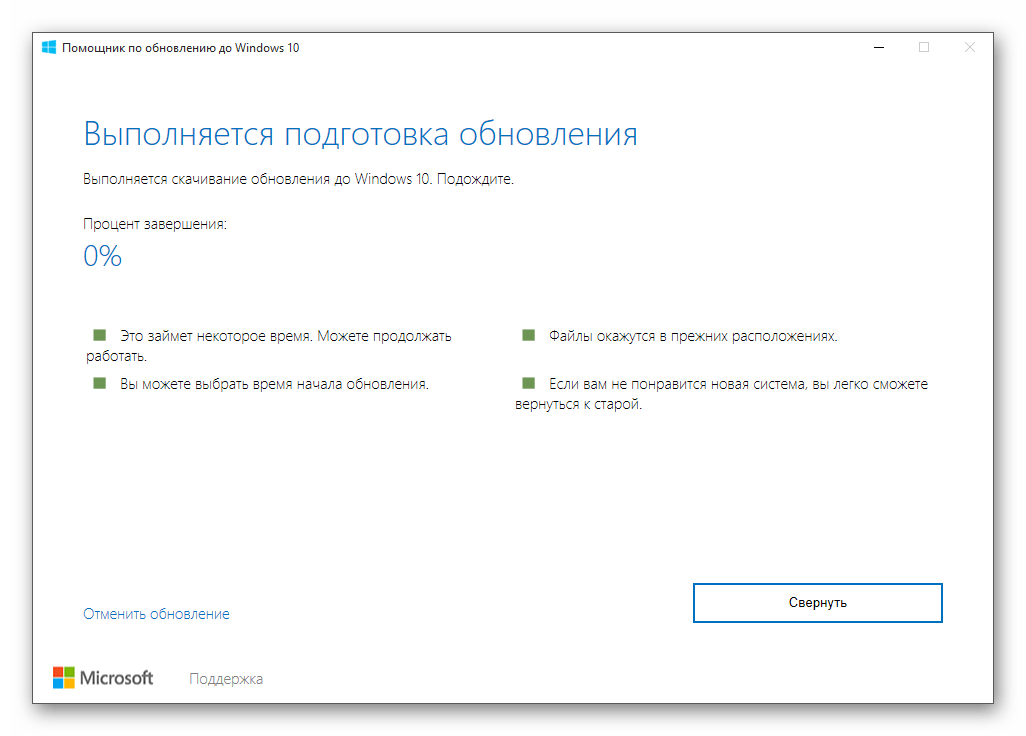Click the Свернуть button
This screenshot has width=1026, height=736.
click(817, 603)
